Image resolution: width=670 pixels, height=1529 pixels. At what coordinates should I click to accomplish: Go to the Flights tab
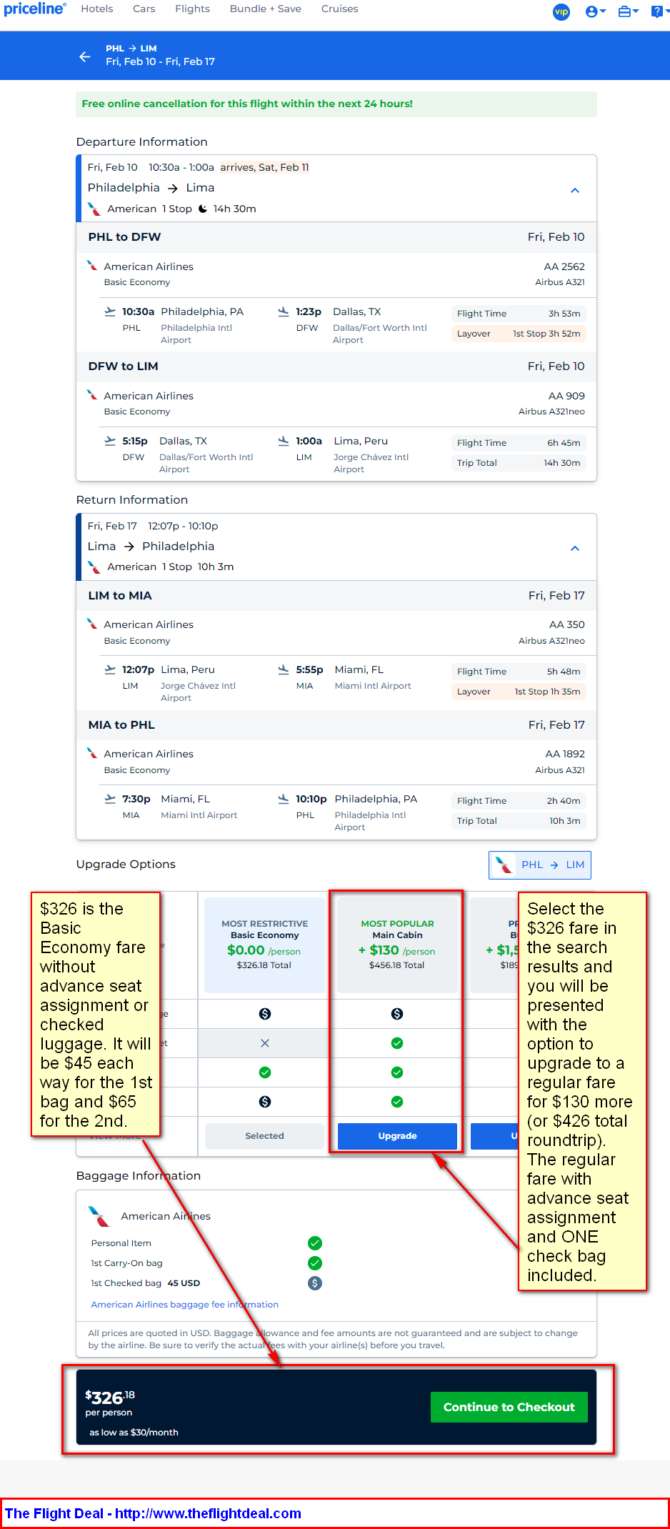pyautogui.click(x=192, y=9)
